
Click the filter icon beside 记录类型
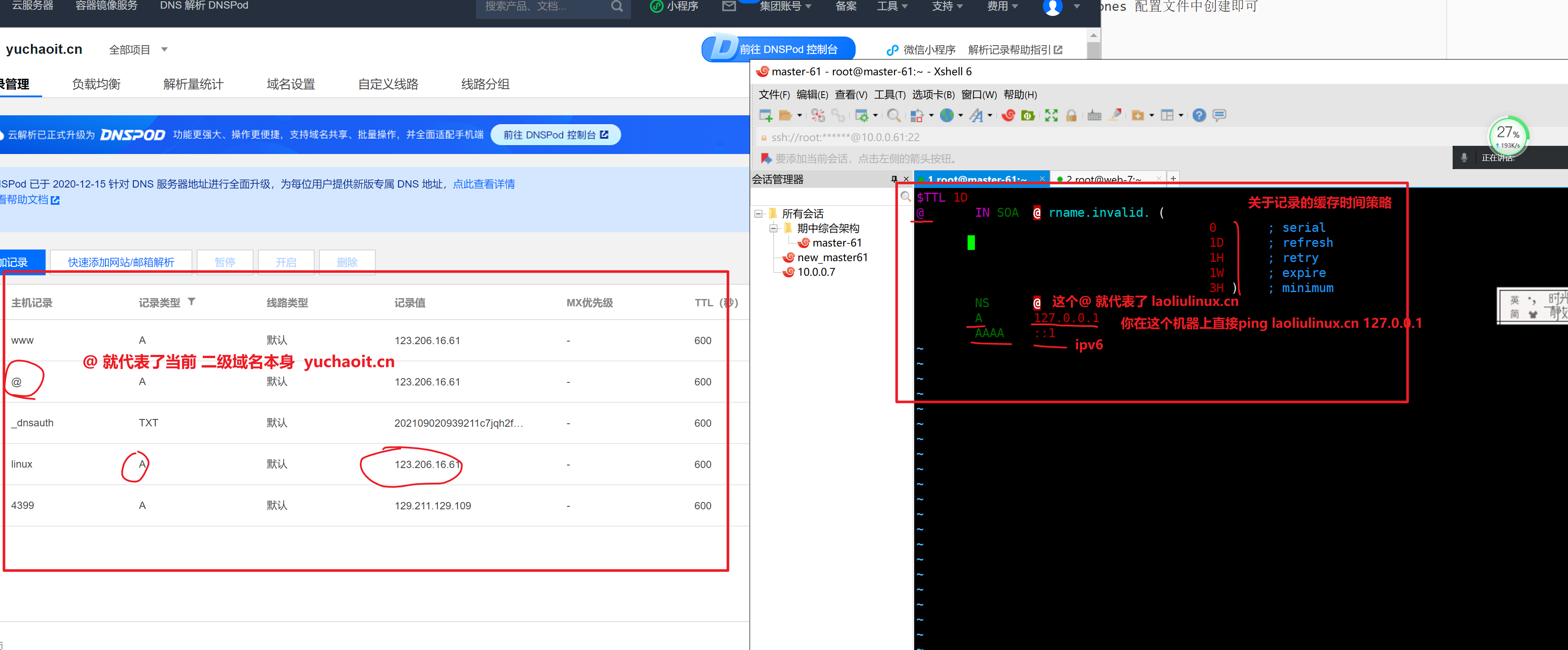[191, 302]
